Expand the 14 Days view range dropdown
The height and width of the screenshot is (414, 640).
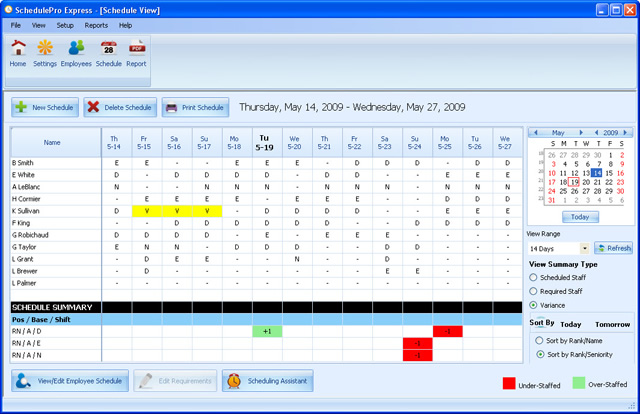(x=585, y=248)
